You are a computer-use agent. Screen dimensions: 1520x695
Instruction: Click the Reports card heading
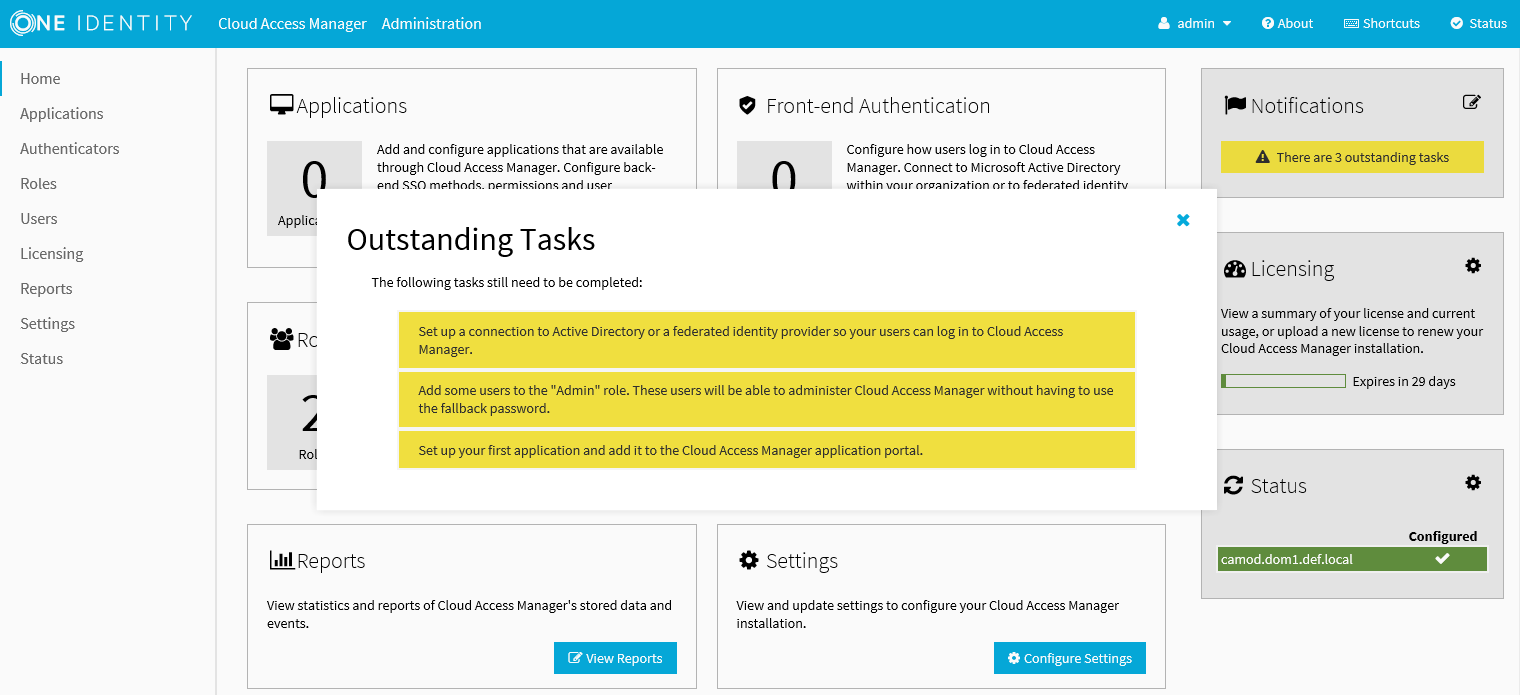(x=331, y=561)
